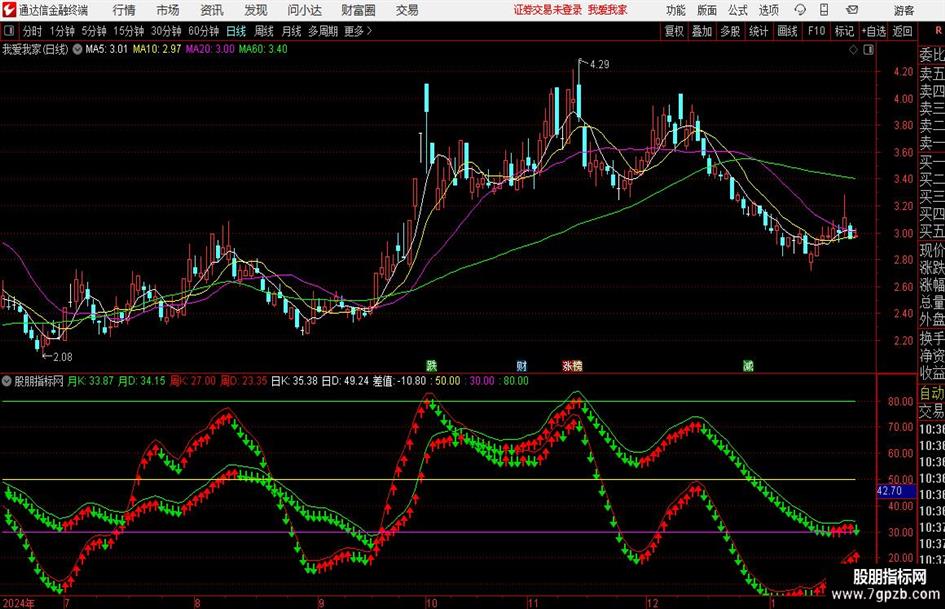Switch to the 30分钟 period tab

(x=166, y=31)
